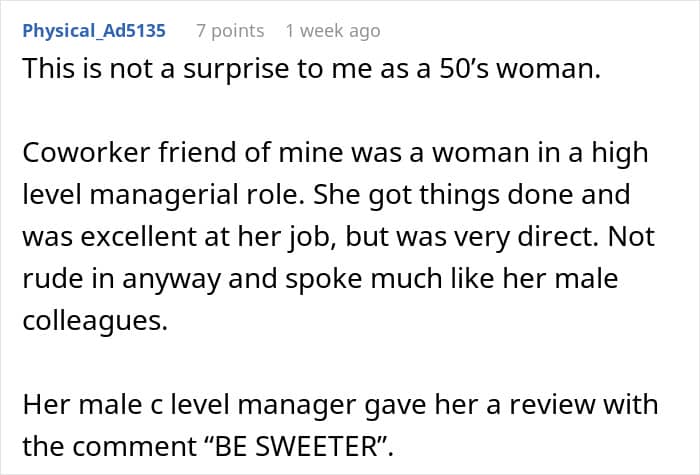The width and height of the screenshot is (700, 475).
Task: Click the text "Her male c level manager"
Action: [x=190, y=404]
